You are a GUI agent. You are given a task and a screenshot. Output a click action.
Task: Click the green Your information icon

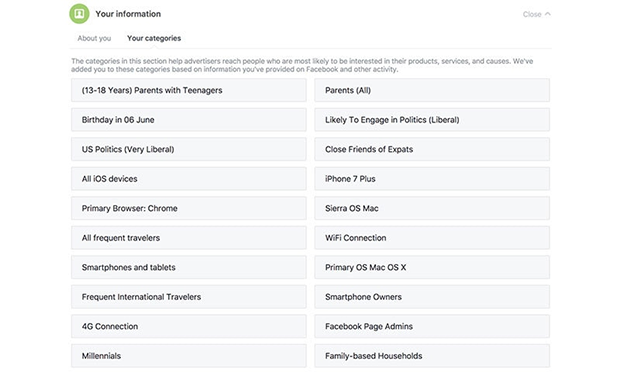(x=79, y=14)
